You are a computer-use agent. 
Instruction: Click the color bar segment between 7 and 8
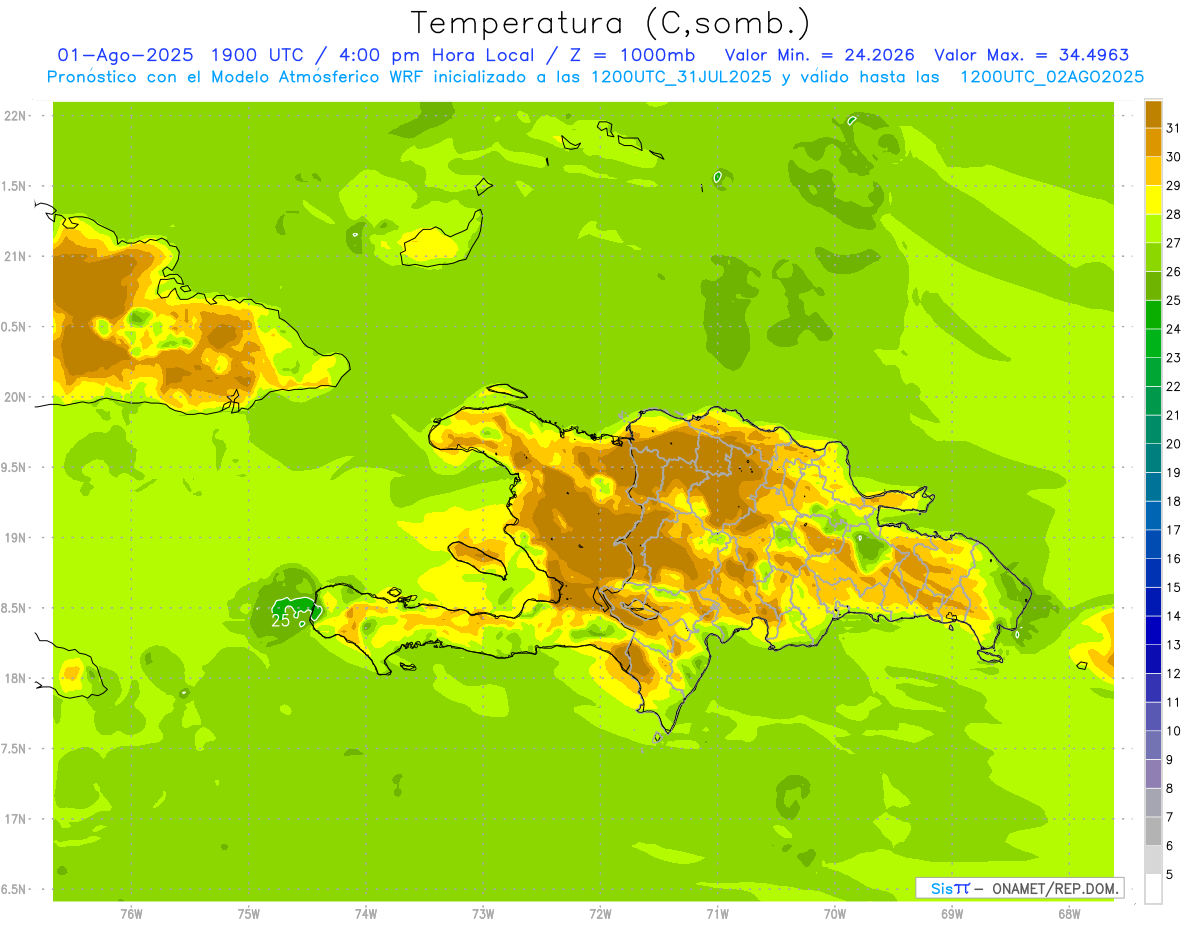click(x=1153, y=803)
